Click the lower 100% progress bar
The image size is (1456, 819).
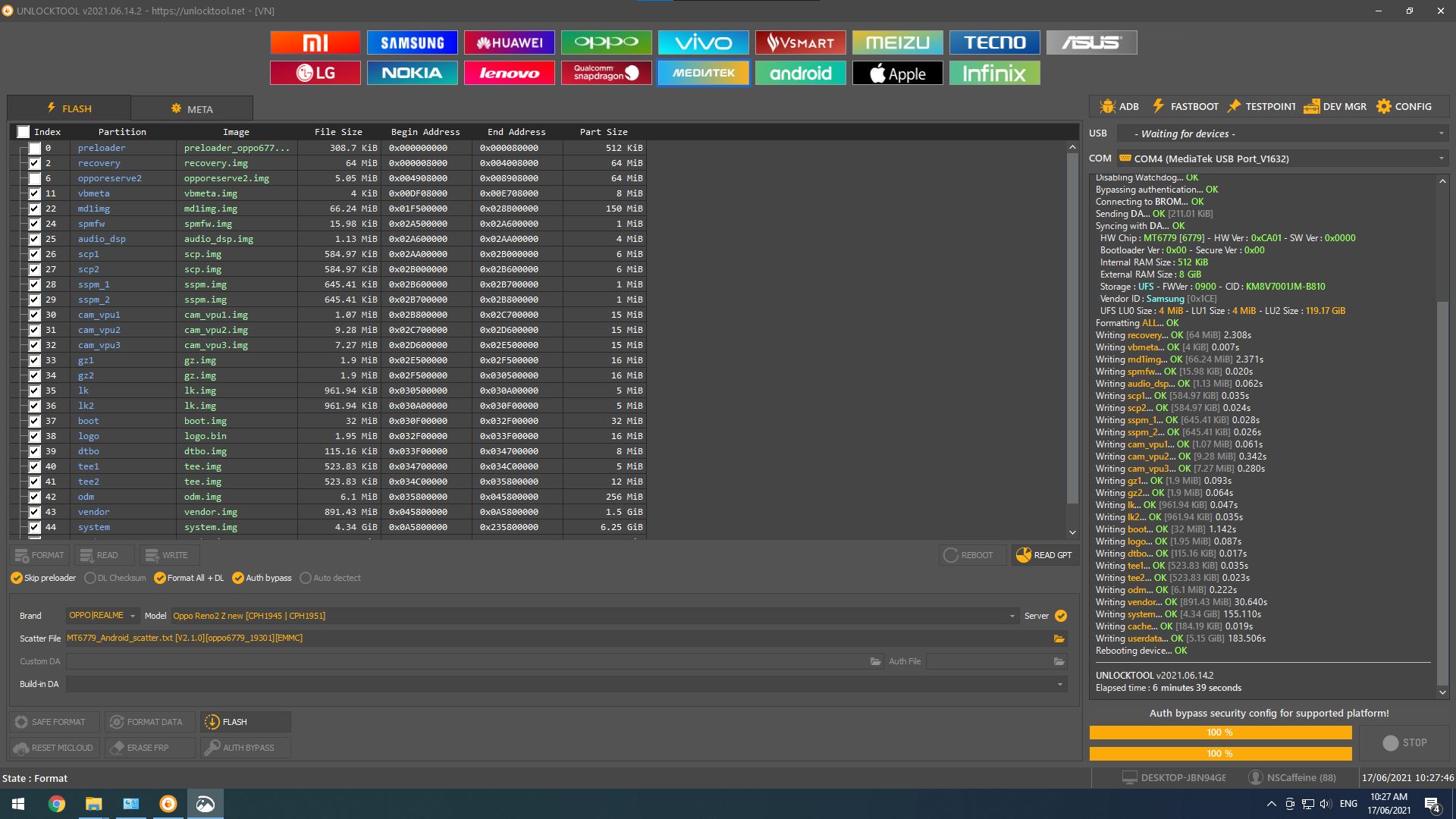[x=1220, y=754]
